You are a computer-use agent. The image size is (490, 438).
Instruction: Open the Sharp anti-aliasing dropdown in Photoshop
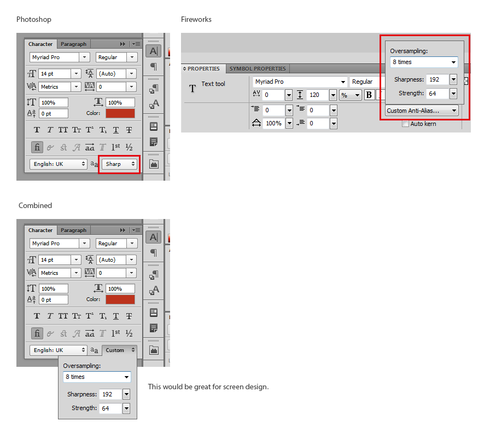coord(119,164)
